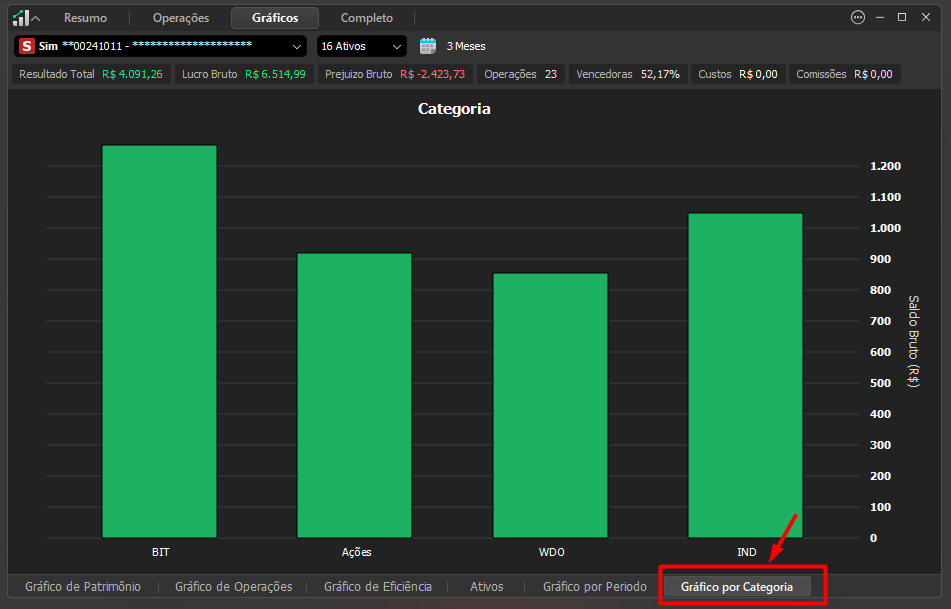The height and width of the screenshot is (609, 951).
Task: Open the Completo tab
Action: click(366, 18)
